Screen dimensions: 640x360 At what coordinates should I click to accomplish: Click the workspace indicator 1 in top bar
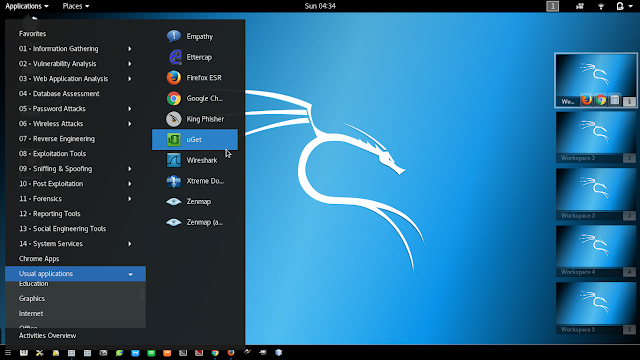(x=553, y=6)
